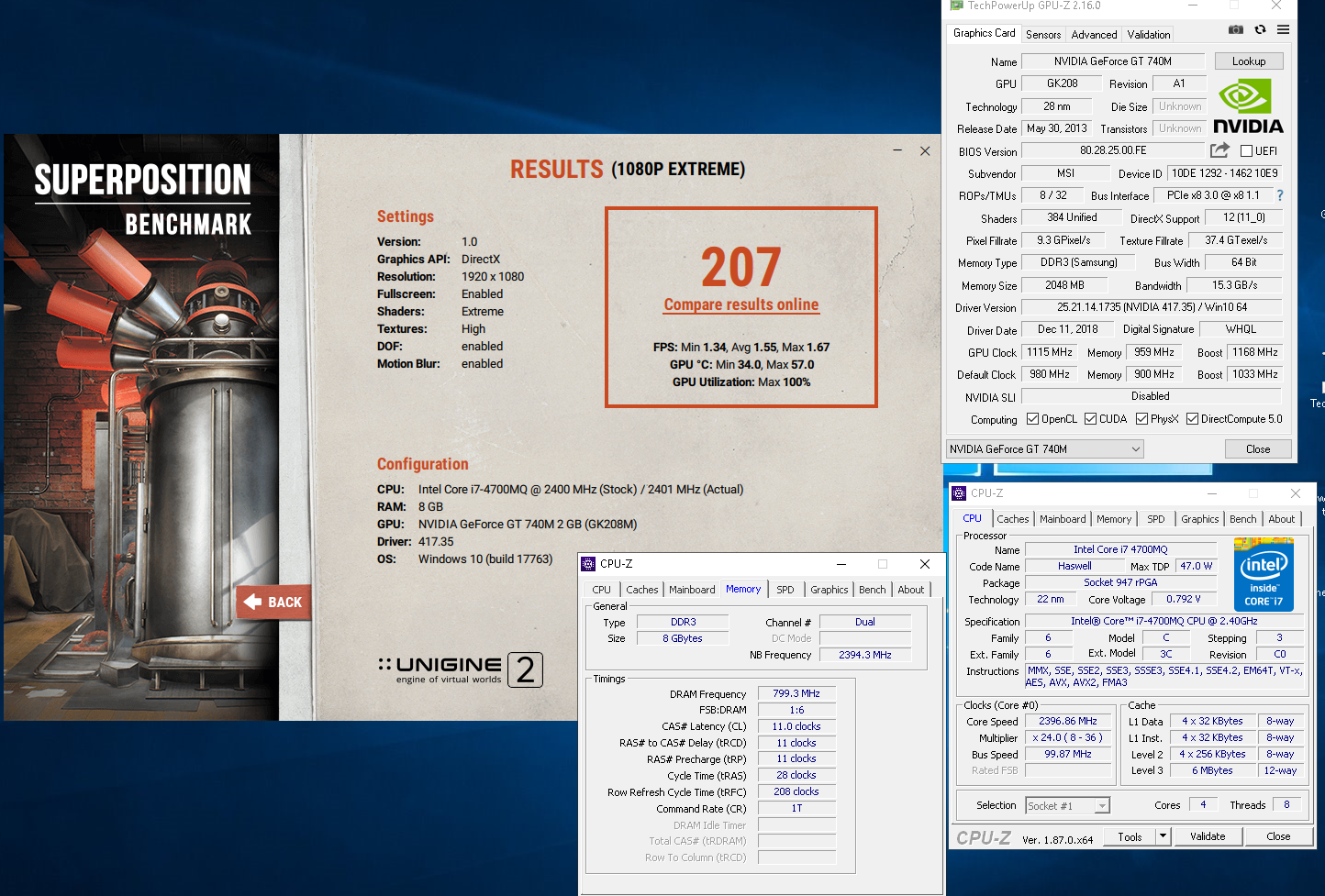Click the '2394.3 MHz' NB Frequency value
The image size is (1325, 896).
point(865,655)
